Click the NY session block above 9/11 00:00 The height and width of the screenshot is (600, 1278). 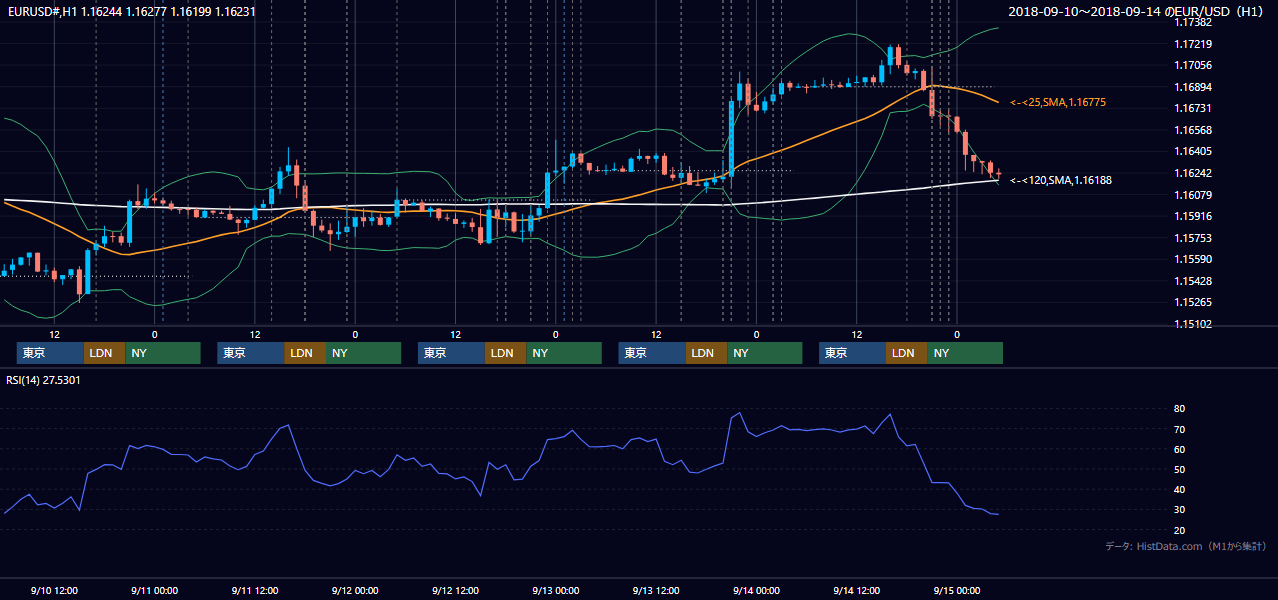(x=163, y=353)
